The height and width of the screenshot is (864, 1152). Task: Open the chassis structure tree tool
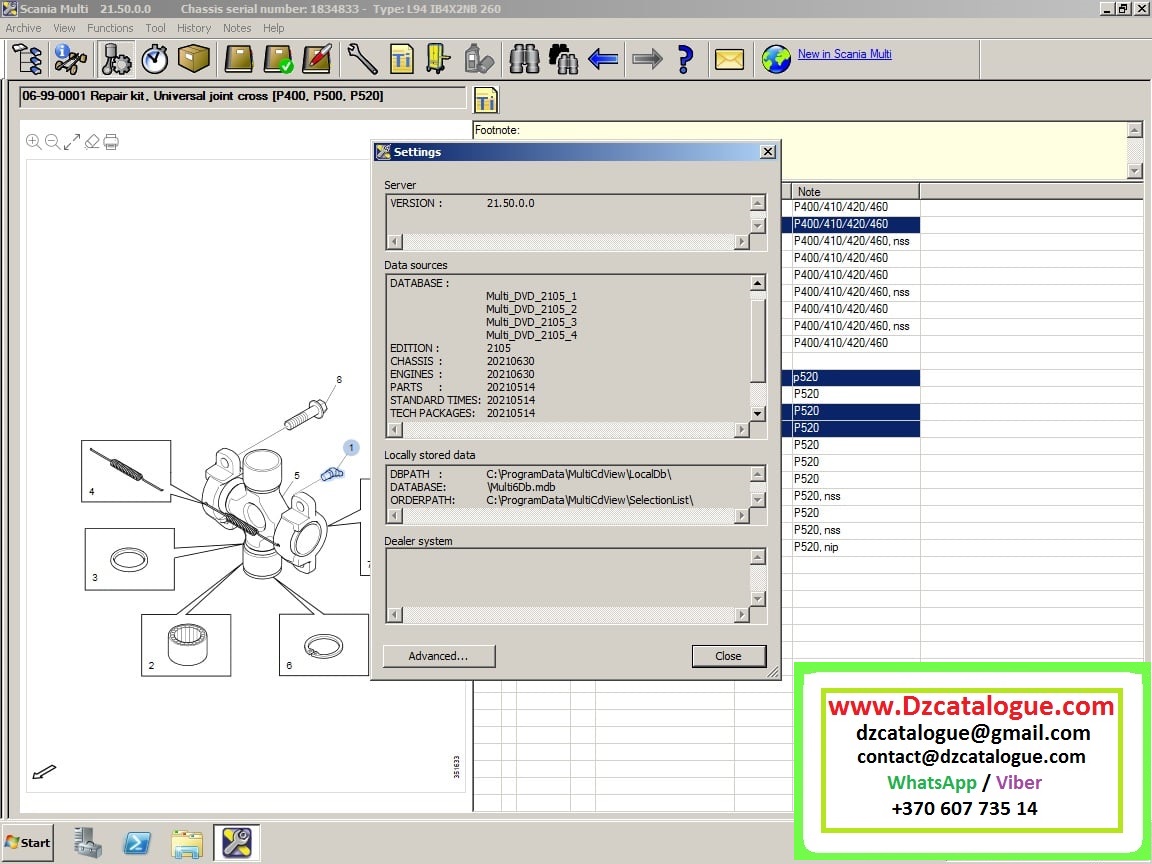coord(28,59)
